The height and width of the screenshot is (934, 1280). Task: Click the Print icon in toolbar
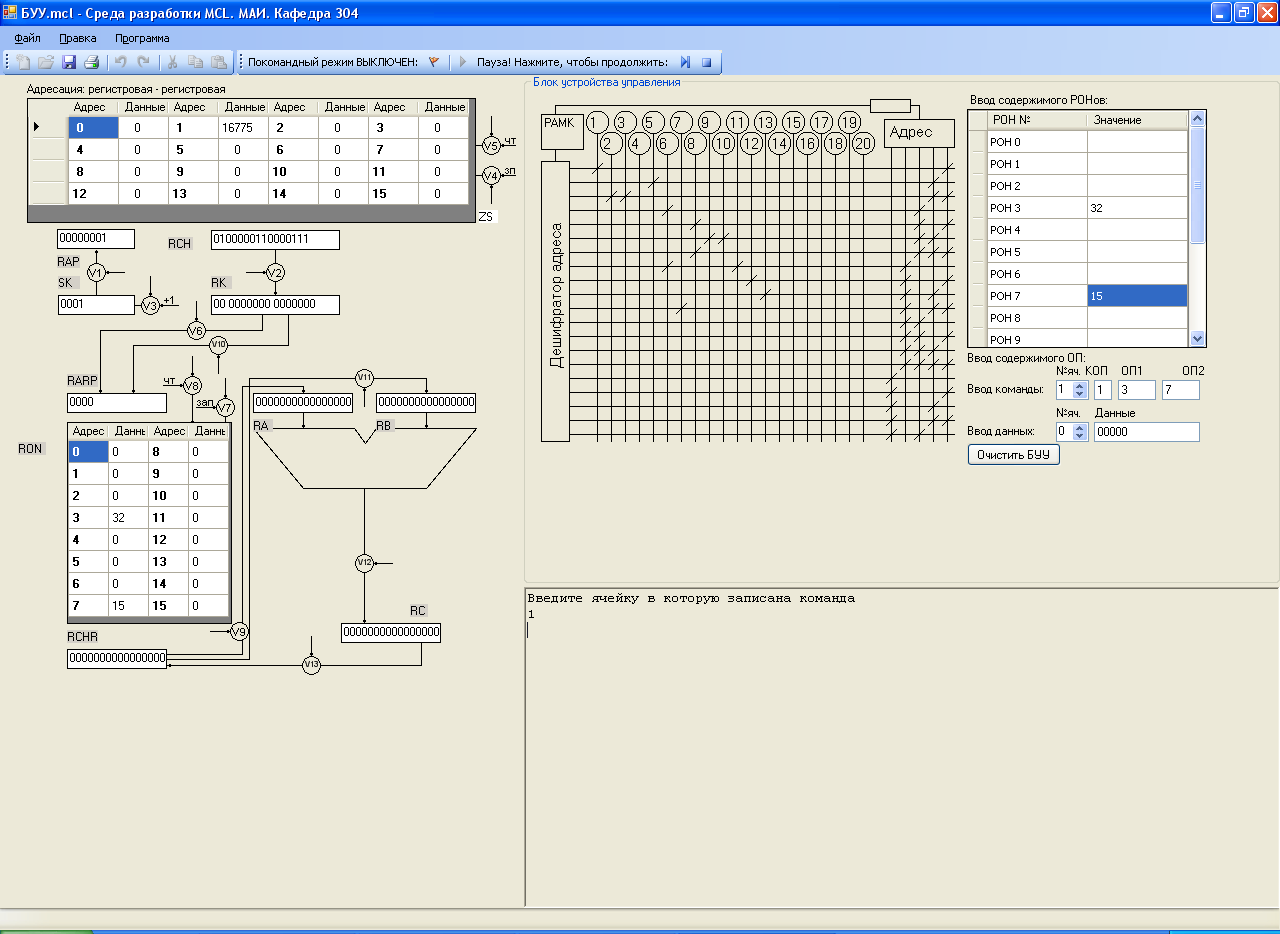pyautogui.click(x=91, y=62)
